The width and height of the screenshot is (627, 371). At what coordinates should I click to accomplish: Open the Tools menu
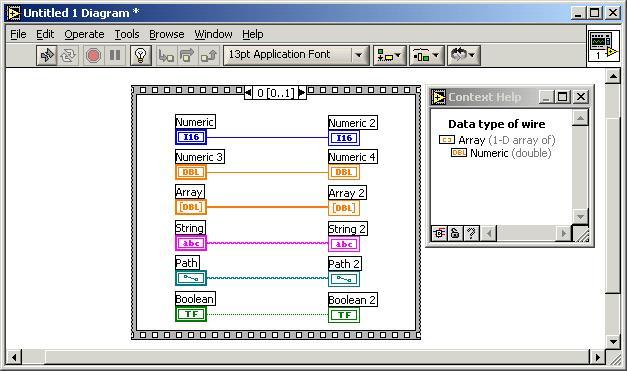[127, 34]
